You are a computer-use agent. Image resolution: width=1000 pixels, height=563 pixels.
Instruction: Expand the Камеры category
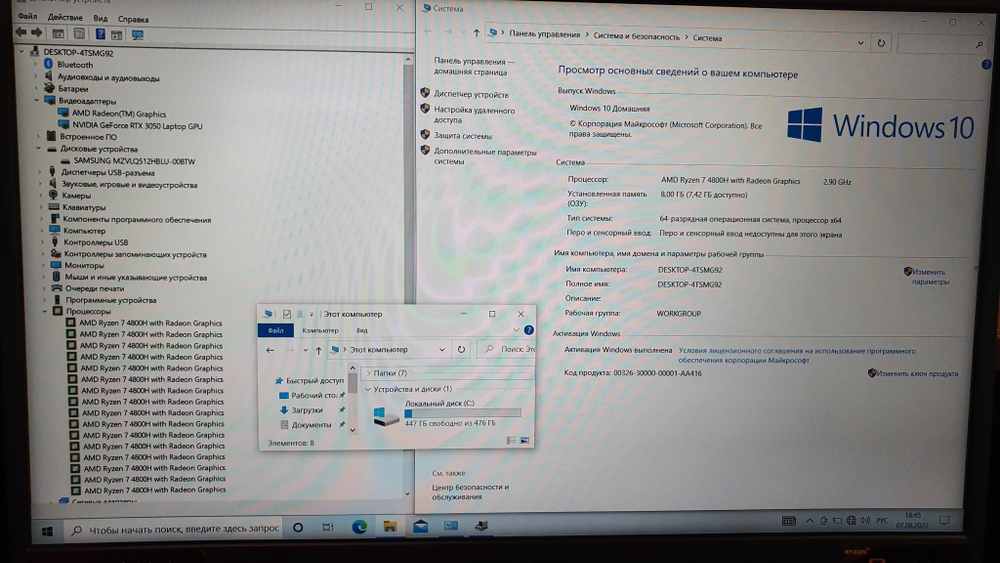pyautogui.click(x=41, y=195)
